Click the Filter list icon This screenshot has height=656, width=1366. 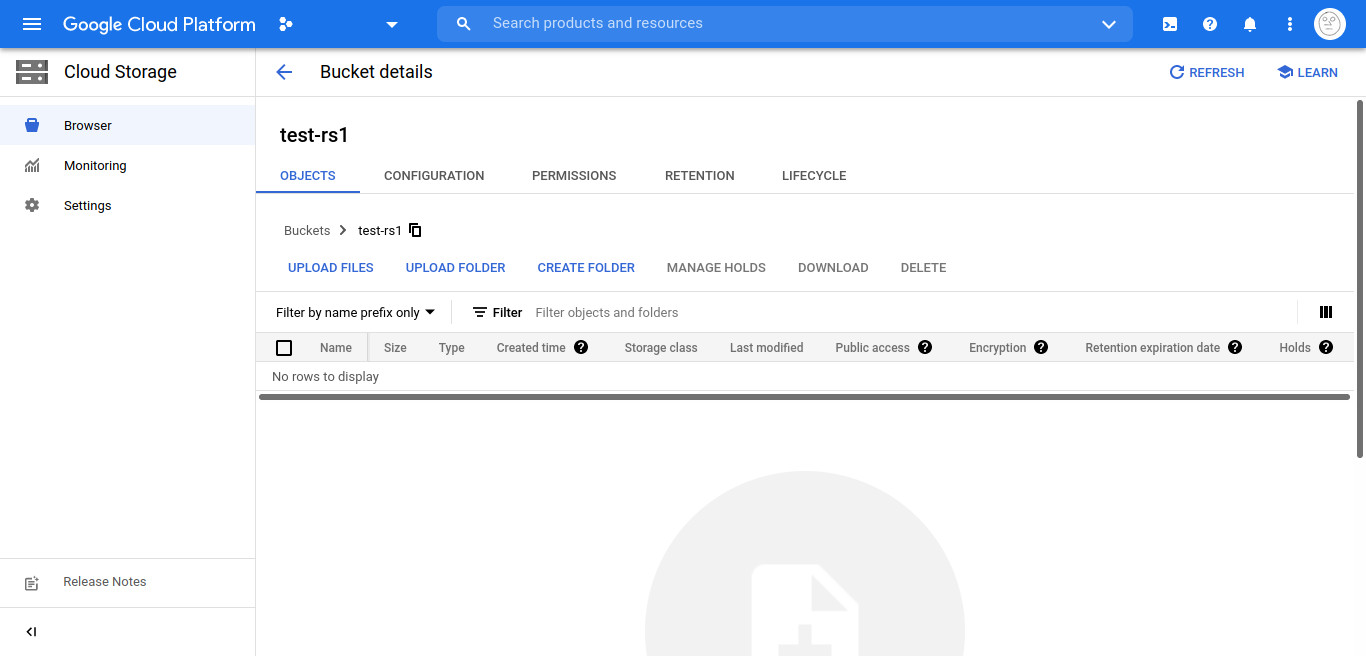click(480, 313)
